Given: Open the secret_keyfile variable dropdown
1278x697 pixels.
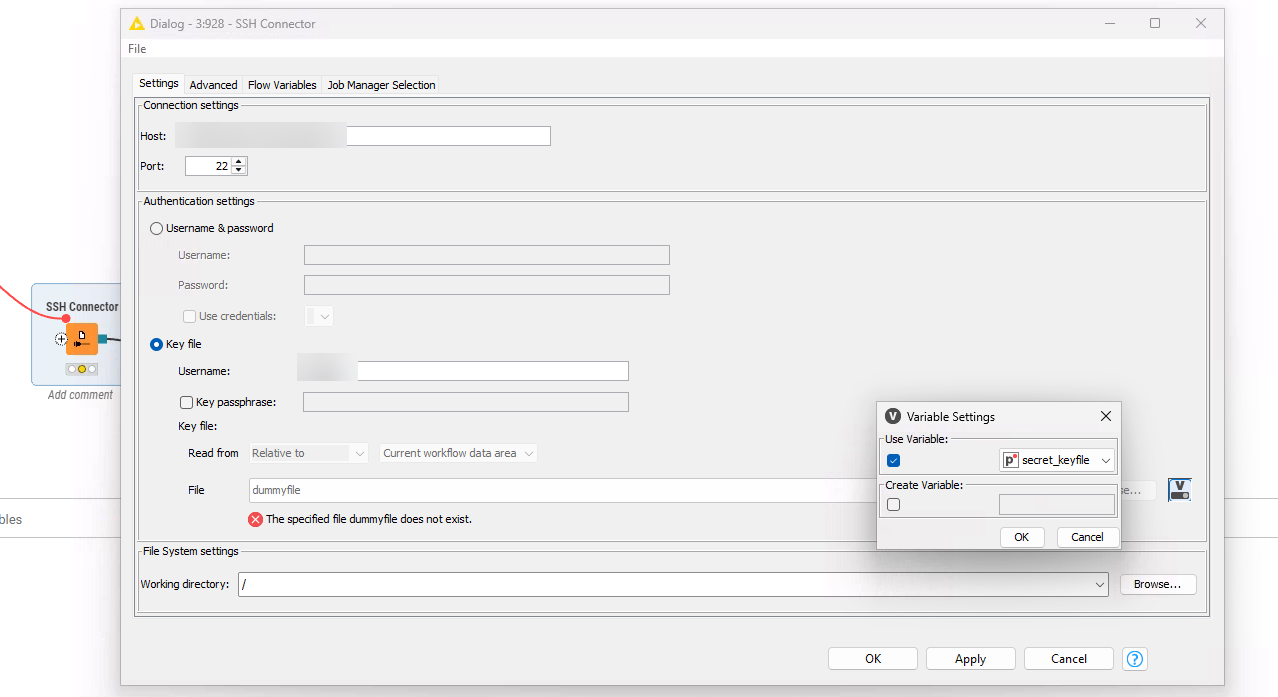Looking at the screenshot, I should tap(1058, 460).
